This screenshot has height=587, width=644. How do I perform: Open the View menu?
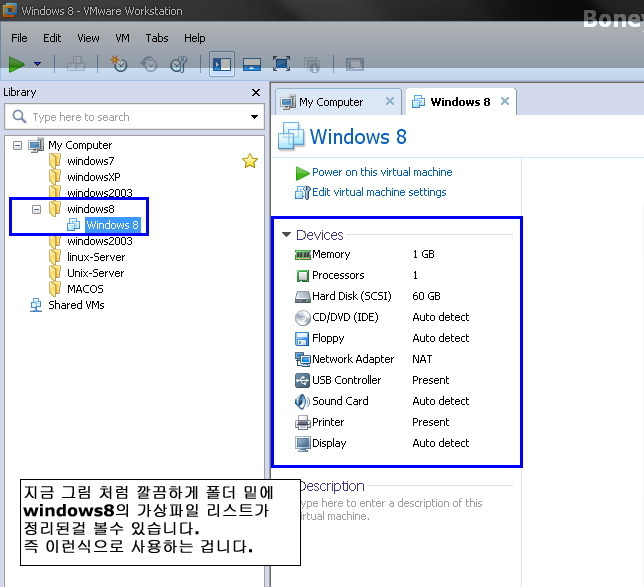pyautogui.click(x=88, y=38)
